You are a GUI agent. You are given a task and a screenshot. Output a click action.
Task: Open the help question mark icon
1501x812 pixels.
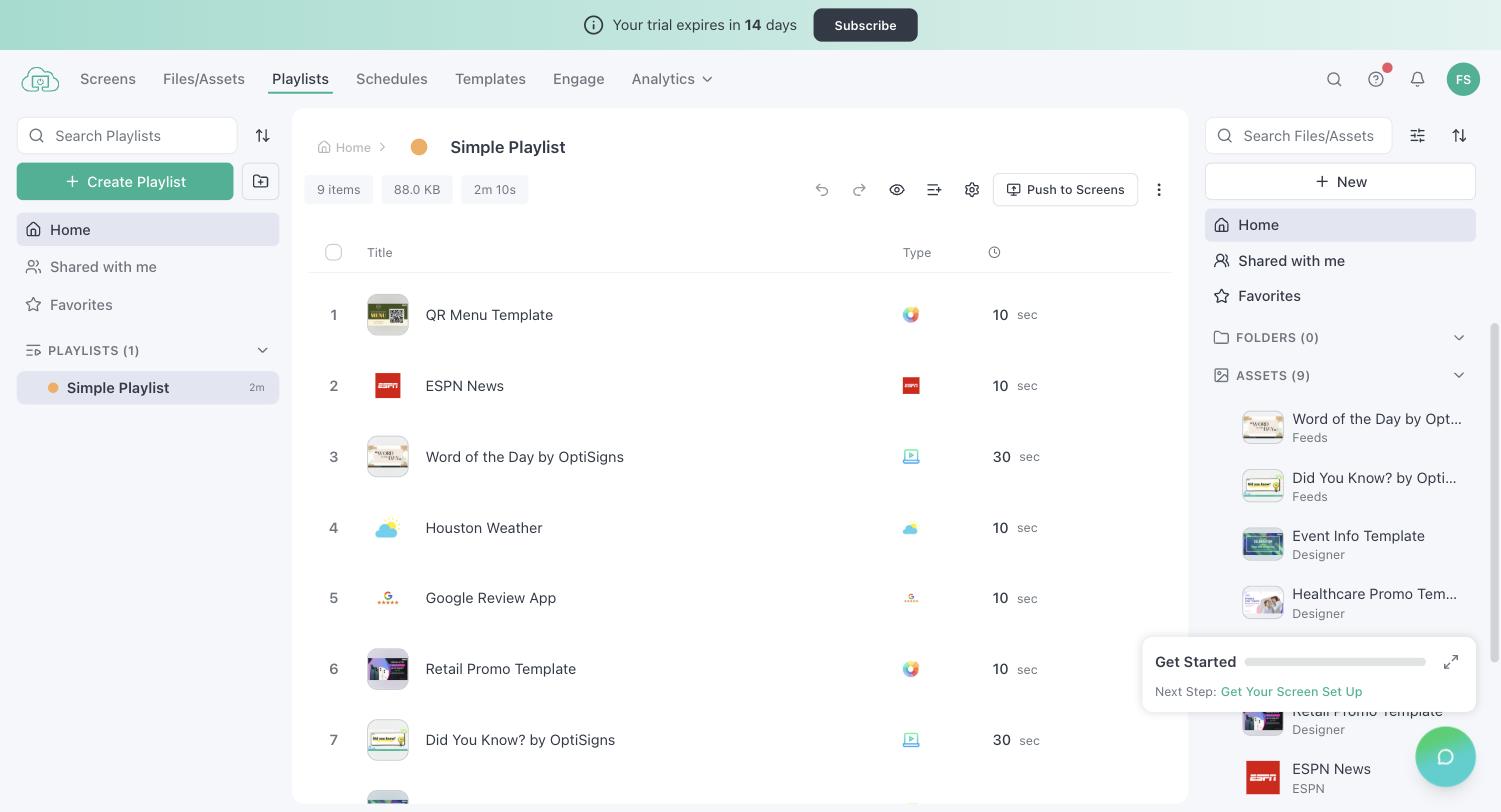(x=1376, y=79)
